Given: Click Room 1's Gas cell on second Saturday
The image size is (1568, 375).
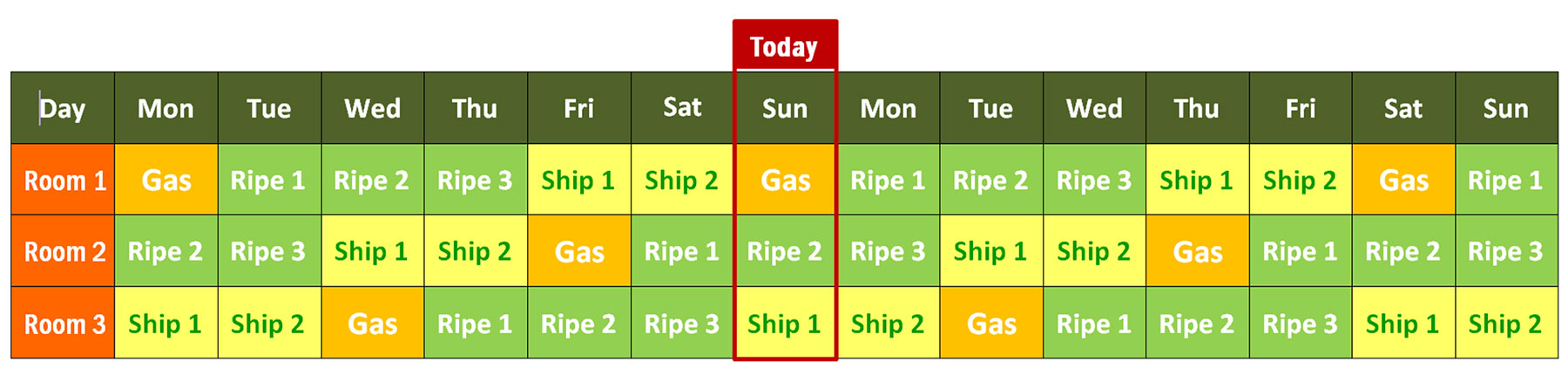Looking at the screenshot, I should click(x=1403, y=181).
